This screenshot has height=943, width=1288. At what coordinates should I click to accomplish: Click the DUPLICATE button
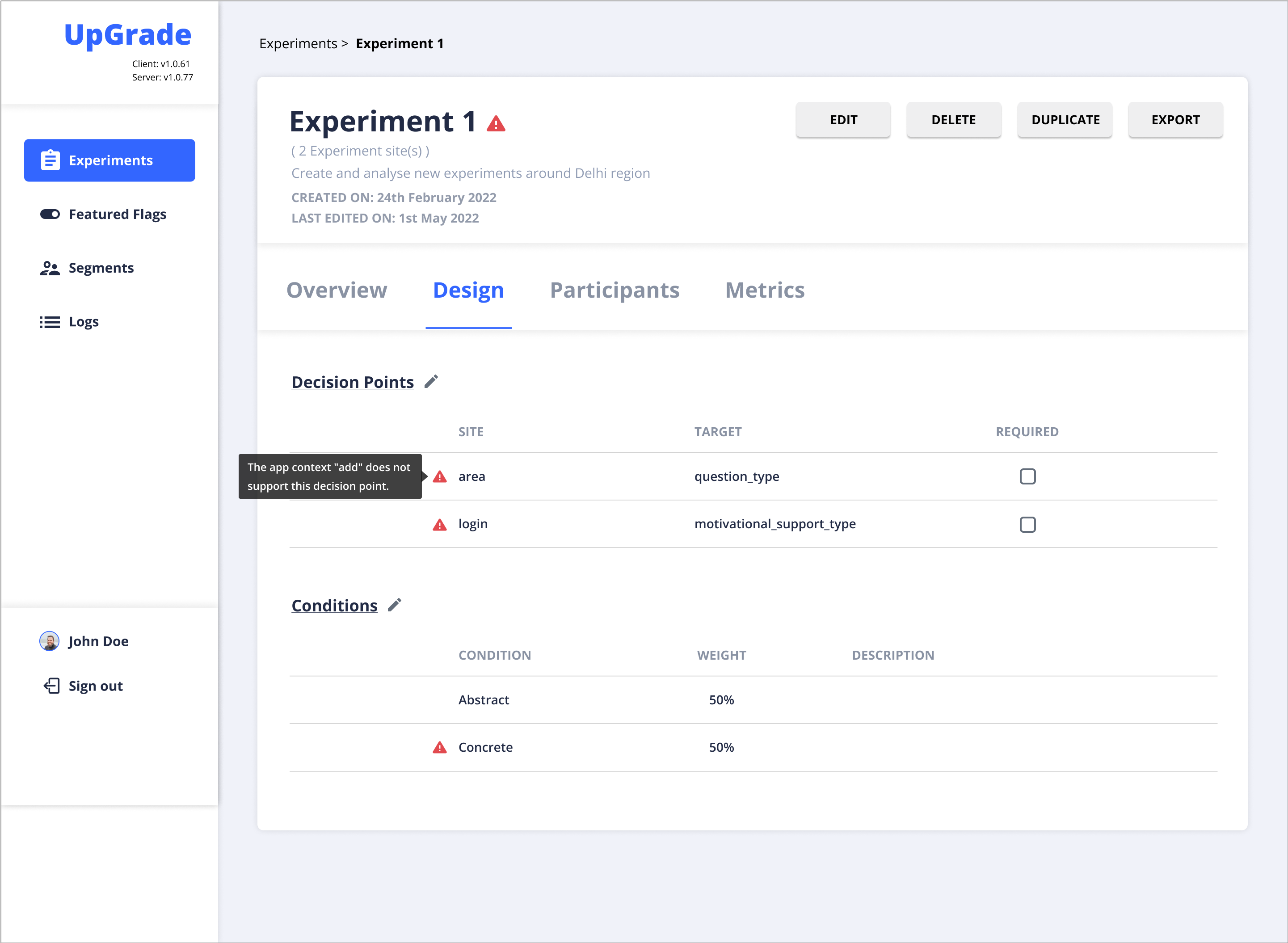point(1064,120)
